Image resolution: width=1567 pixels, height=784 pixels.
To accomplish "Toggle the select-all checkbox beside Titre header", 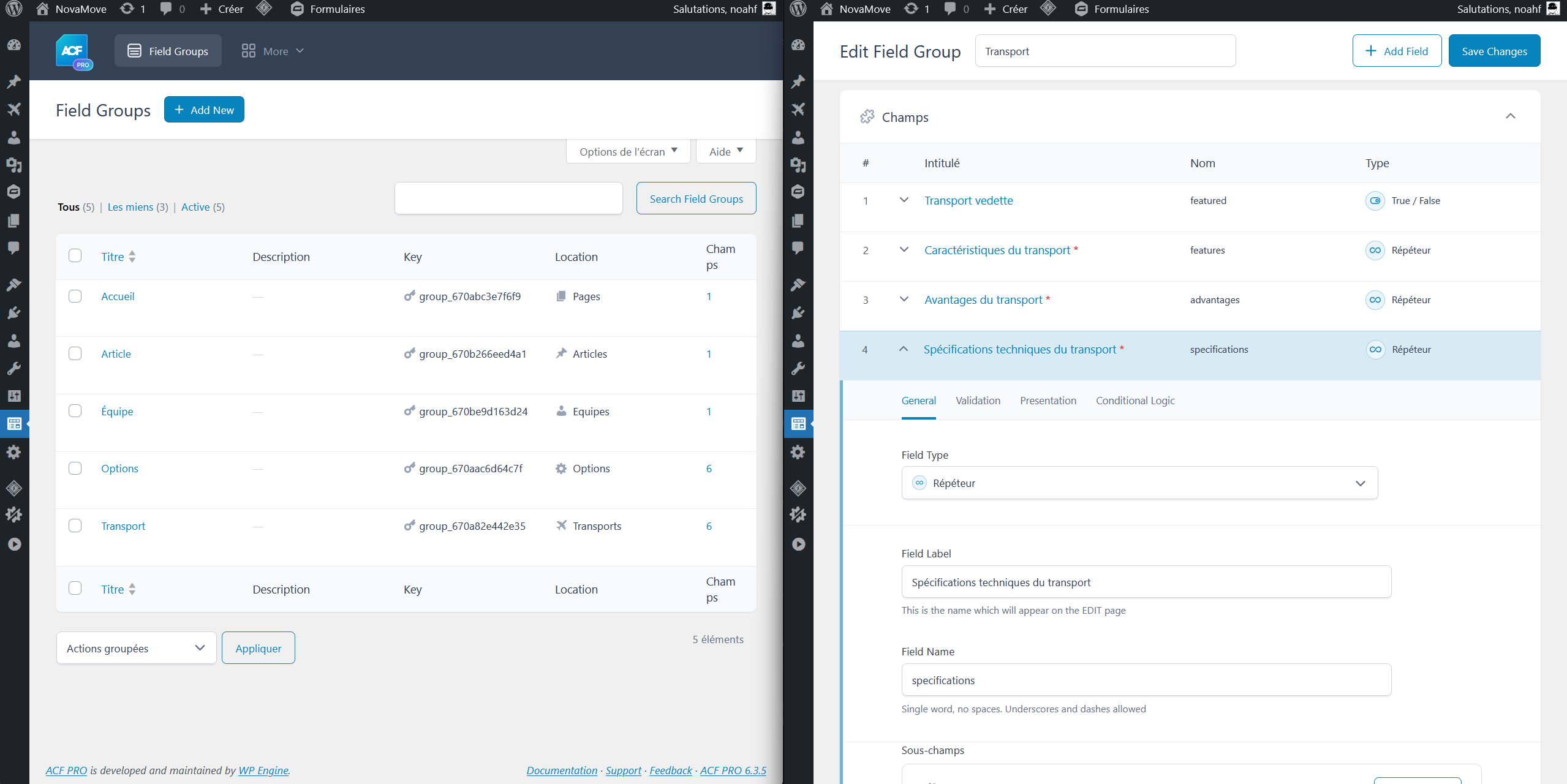I will click(x=75, y=256).
